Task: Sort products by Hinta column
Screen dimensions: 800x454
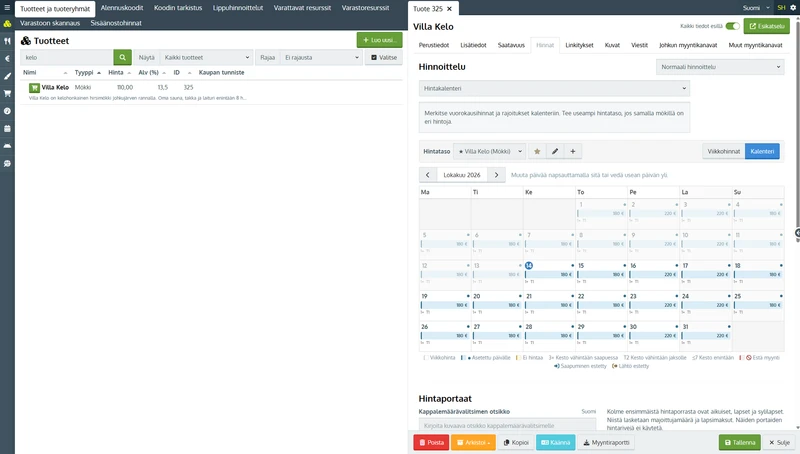Action: pos(115,72)
